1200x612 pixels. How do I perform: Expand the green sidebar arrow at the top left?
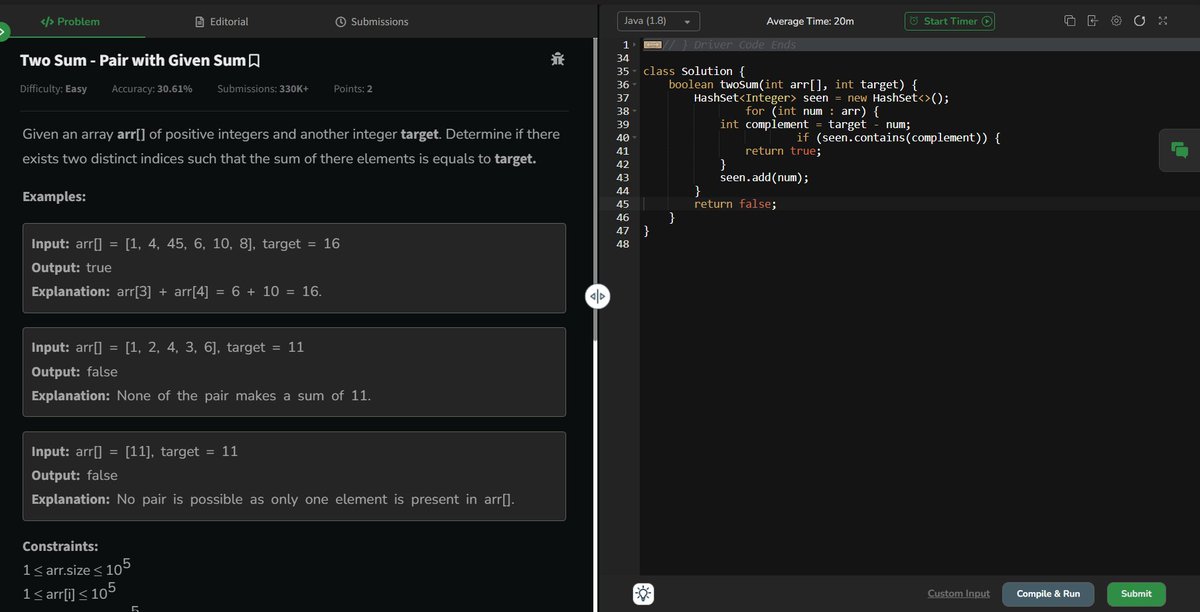point(3,32)
